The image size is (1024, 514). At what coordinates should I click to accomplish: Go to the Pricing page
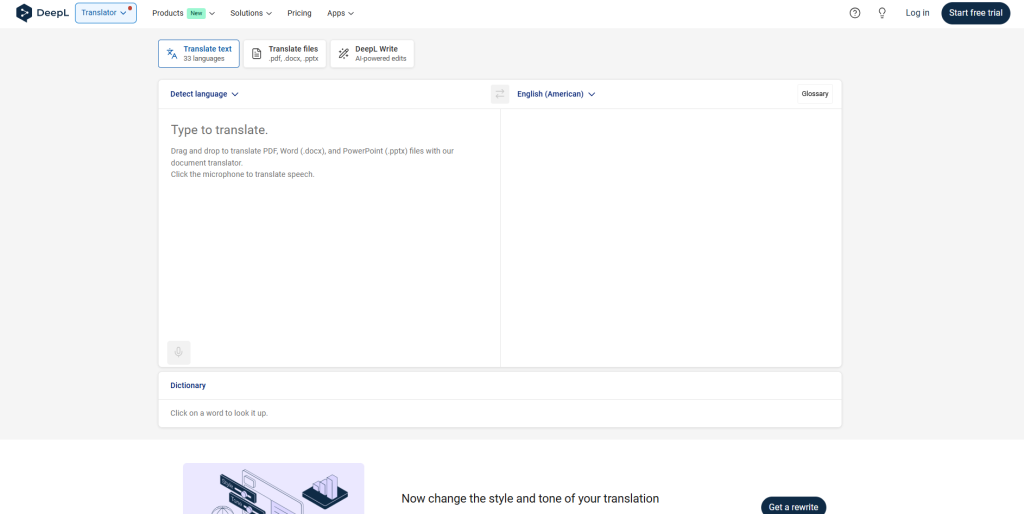[x=299, y=13]
